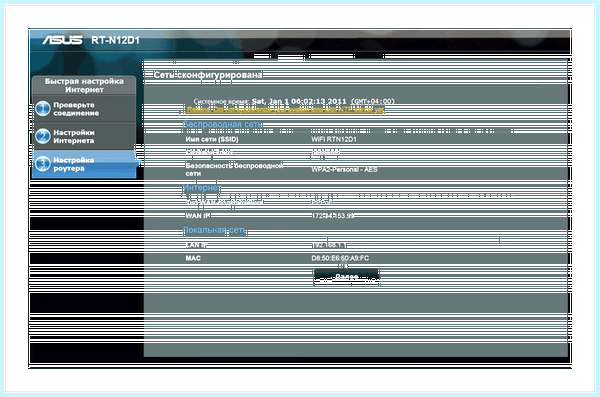Click the '(GMT+04:00)' timezone text
Viewport: 600px width, 397px height.
click(372, 101)
